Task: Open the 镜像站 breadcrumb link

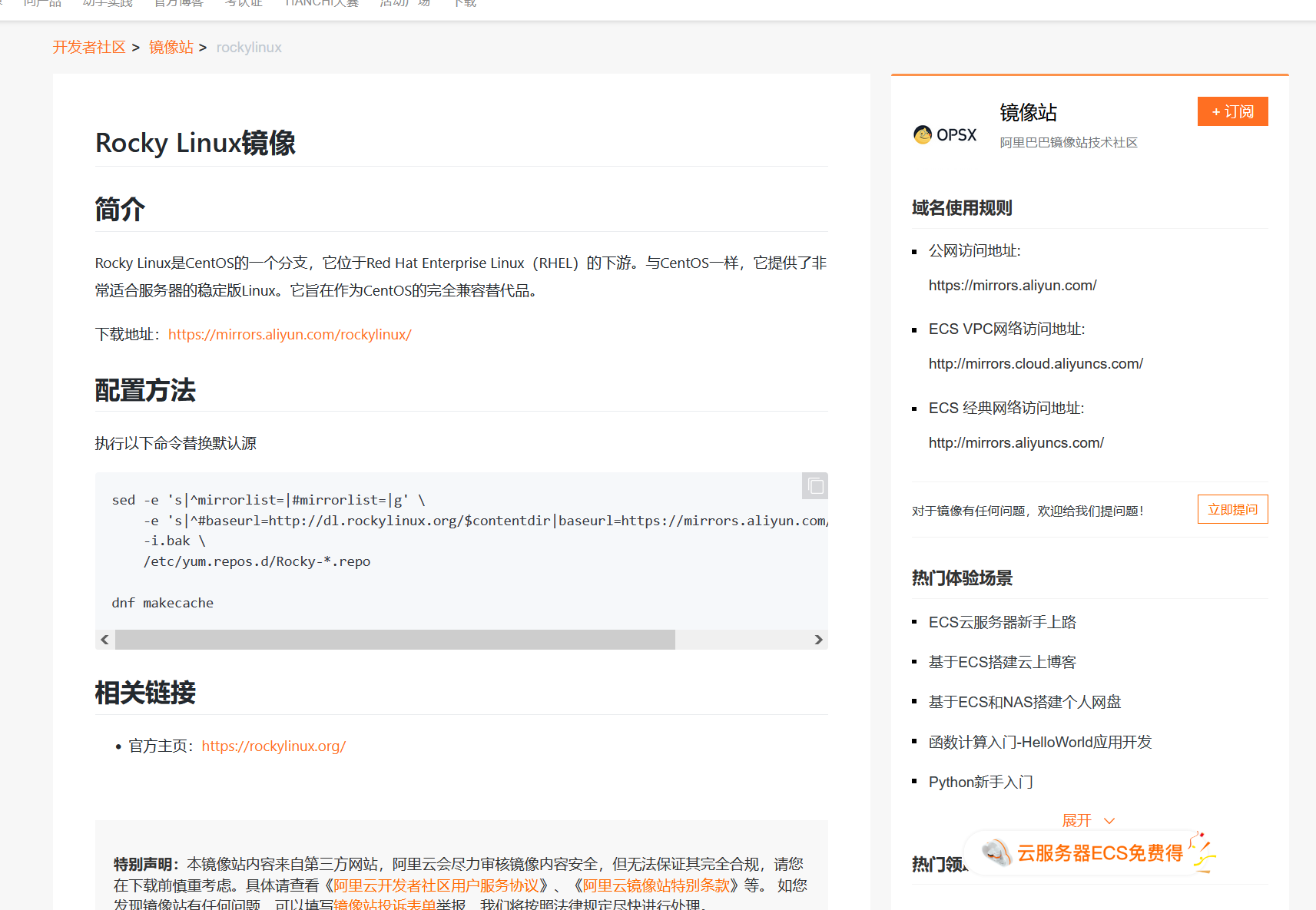Action: click(x=171, y=48)
